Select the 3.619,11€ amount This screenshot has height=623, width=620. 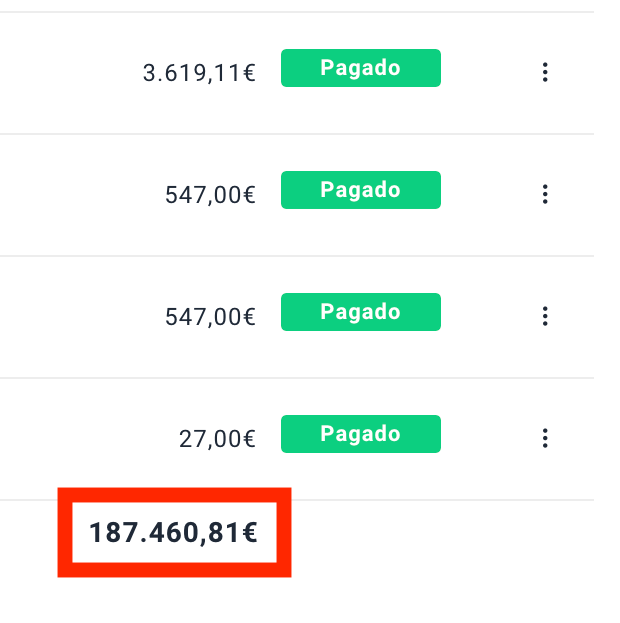(x=200, y=73)
